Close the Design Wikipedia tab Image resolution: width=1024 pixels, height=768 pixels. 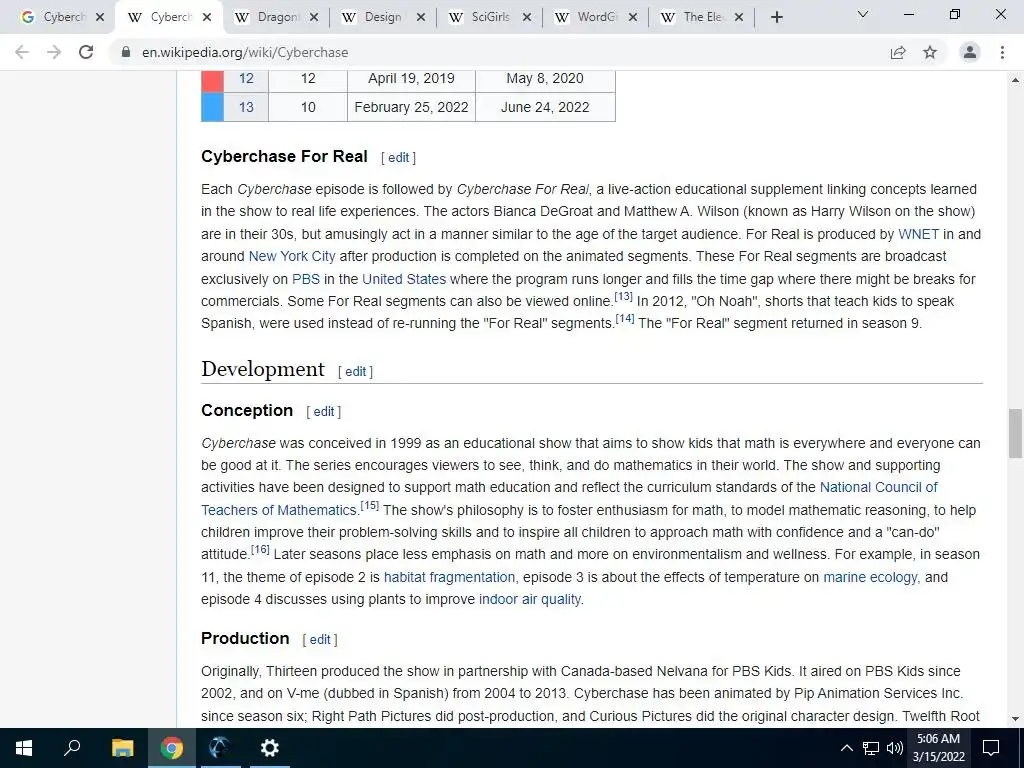421,17
